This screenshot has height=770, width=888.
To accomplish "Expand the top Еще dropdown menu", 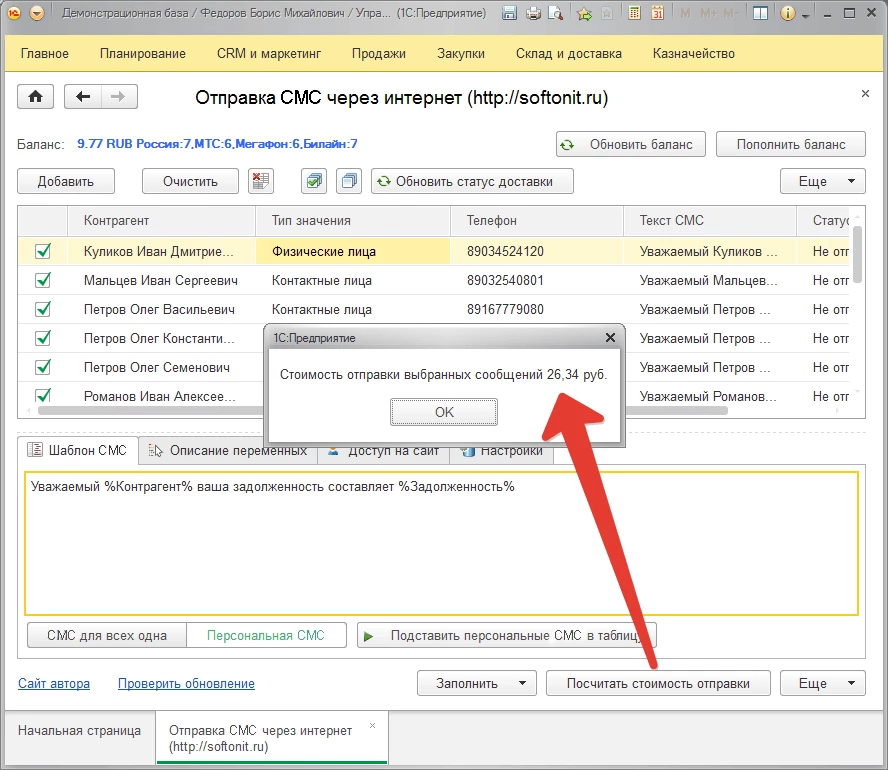I will [822, 181].
